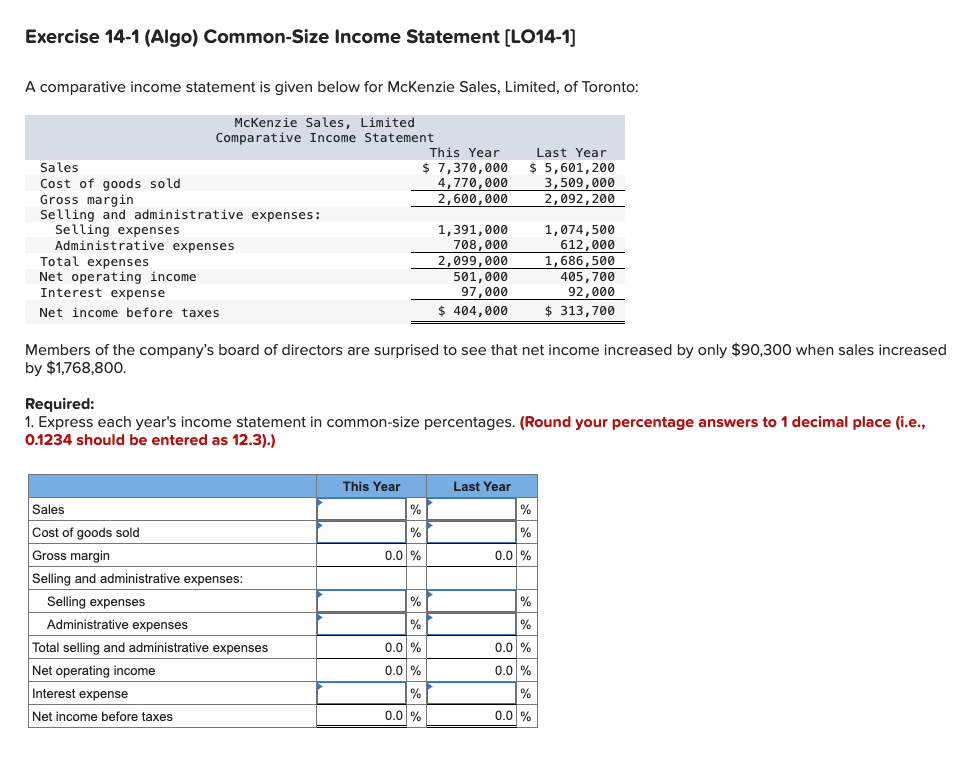The height and width of the screenshot is (779, 977).
Task: Select the Selling expenses Last Year input field
Action: pyautogui.click(x=470, y=601)
